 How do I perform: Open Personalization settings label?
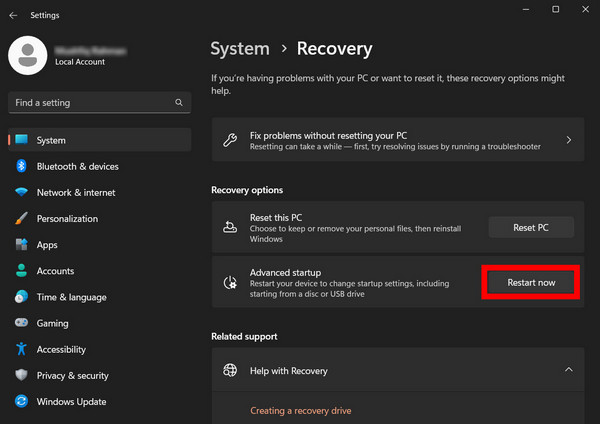click(67, 219)
